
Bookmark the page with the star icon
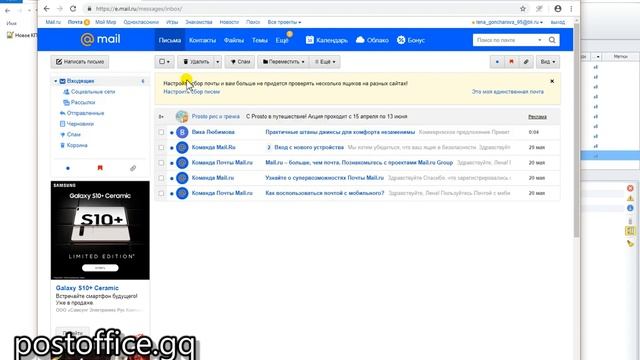523,9
